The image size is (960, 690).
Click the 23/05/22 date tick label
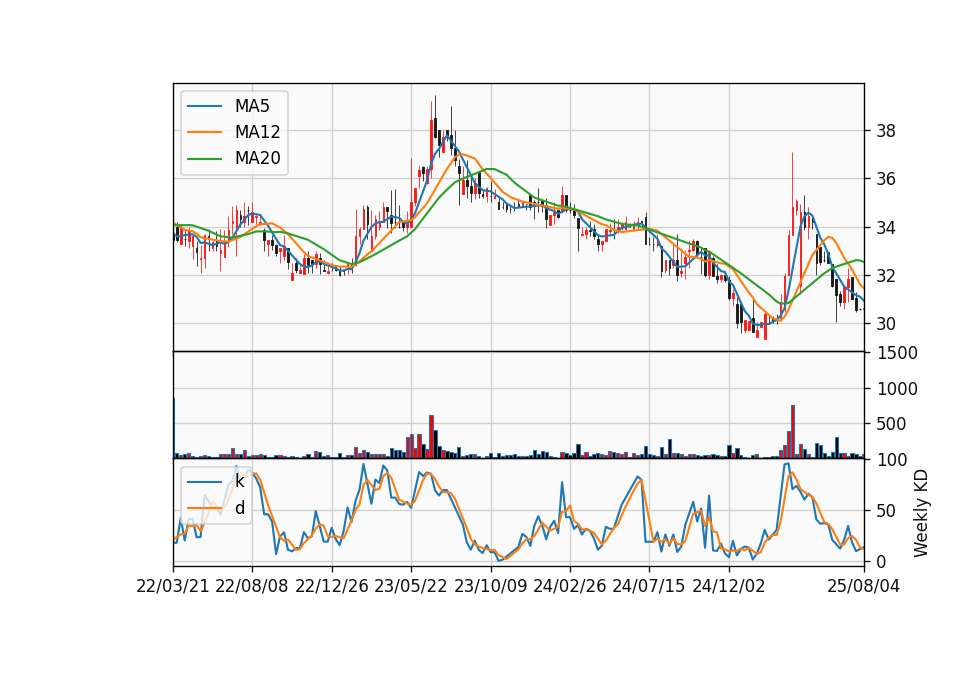(411, 586)
